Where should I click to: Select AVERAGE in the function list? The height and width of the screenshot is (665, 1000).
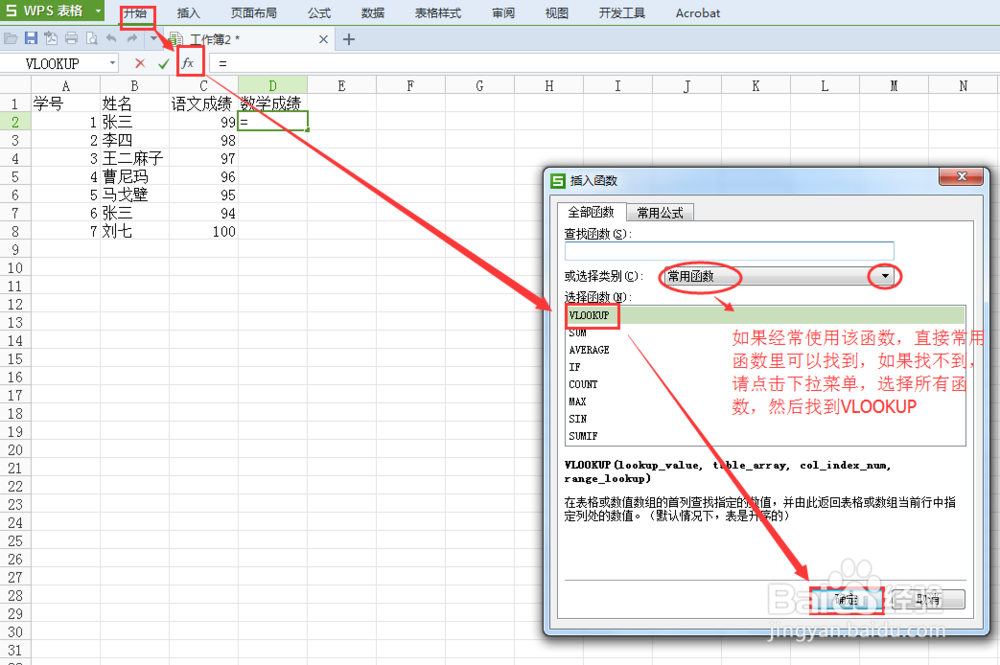coord(589,349)
